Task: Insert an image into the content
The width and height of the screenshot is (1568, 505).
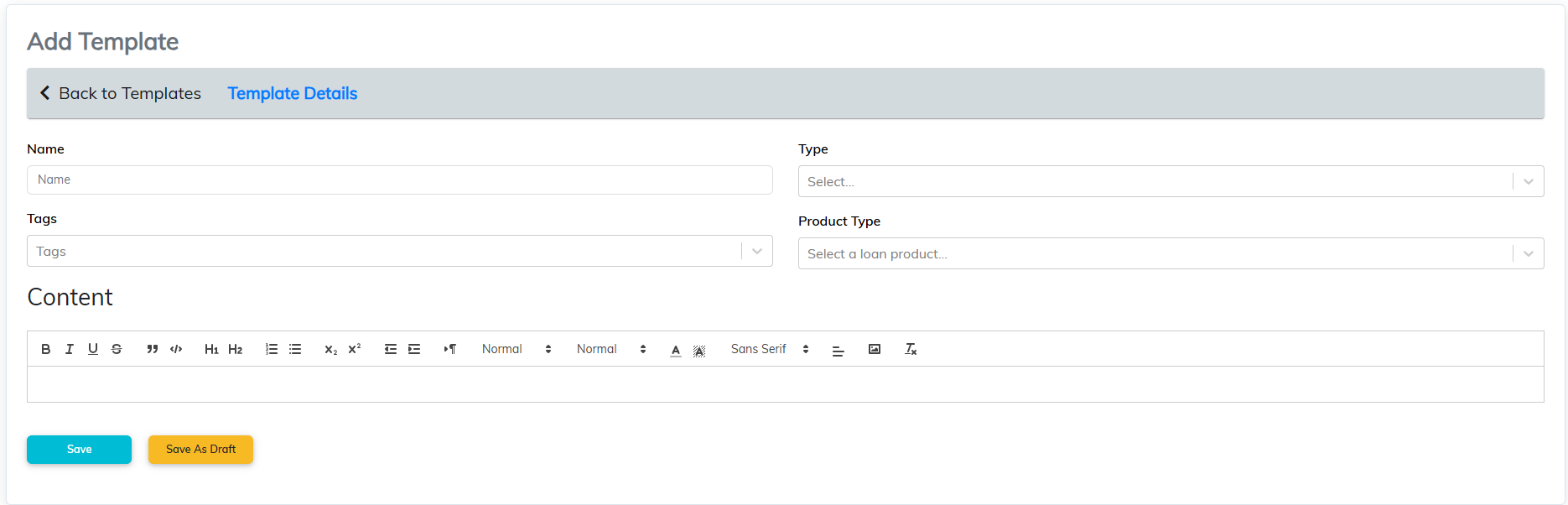Action: (x=875, y=349)
